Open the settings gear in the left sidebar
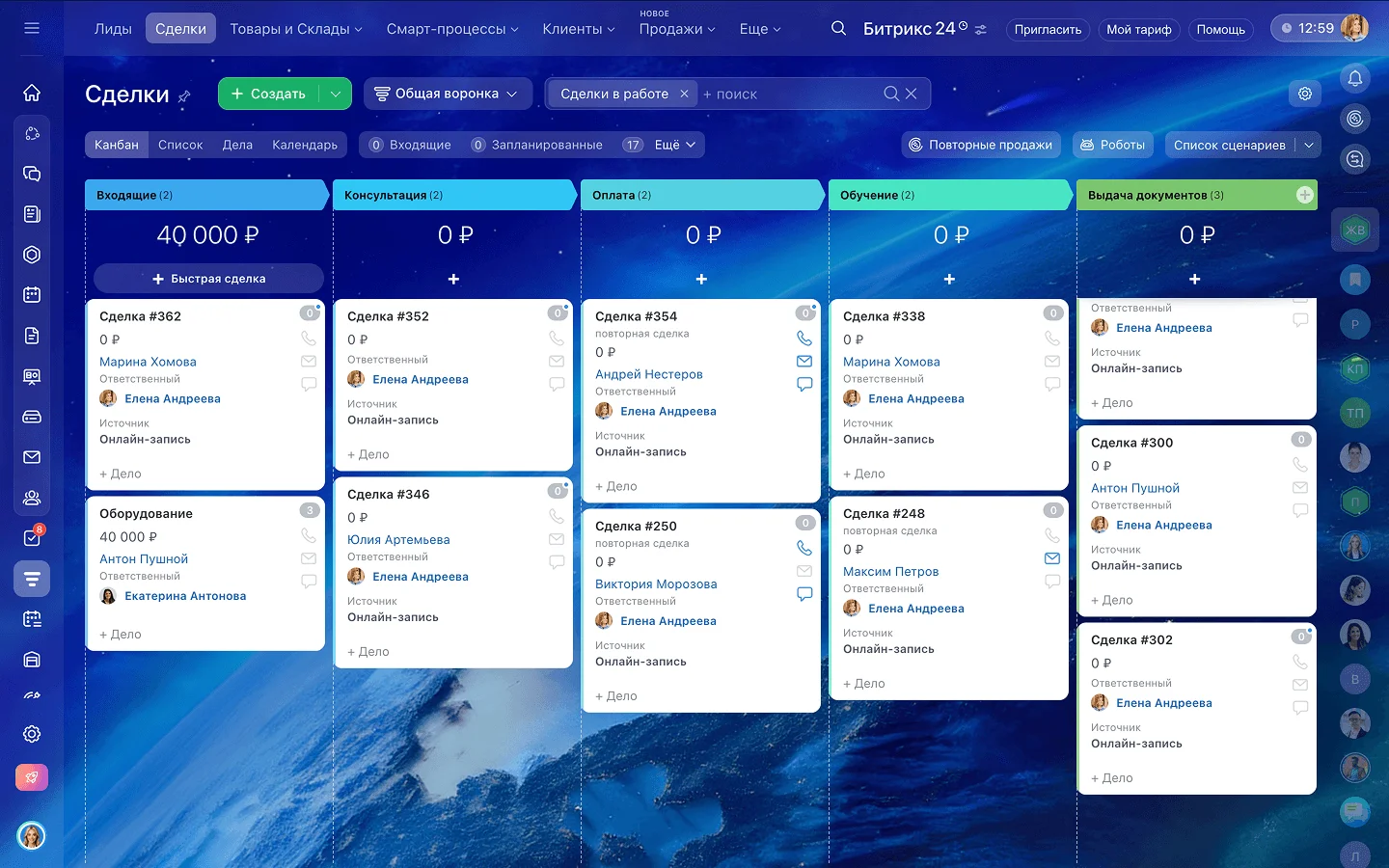The width and height of the screenshot is (1389, 868). pyautogui.click(x=32, y=734)
